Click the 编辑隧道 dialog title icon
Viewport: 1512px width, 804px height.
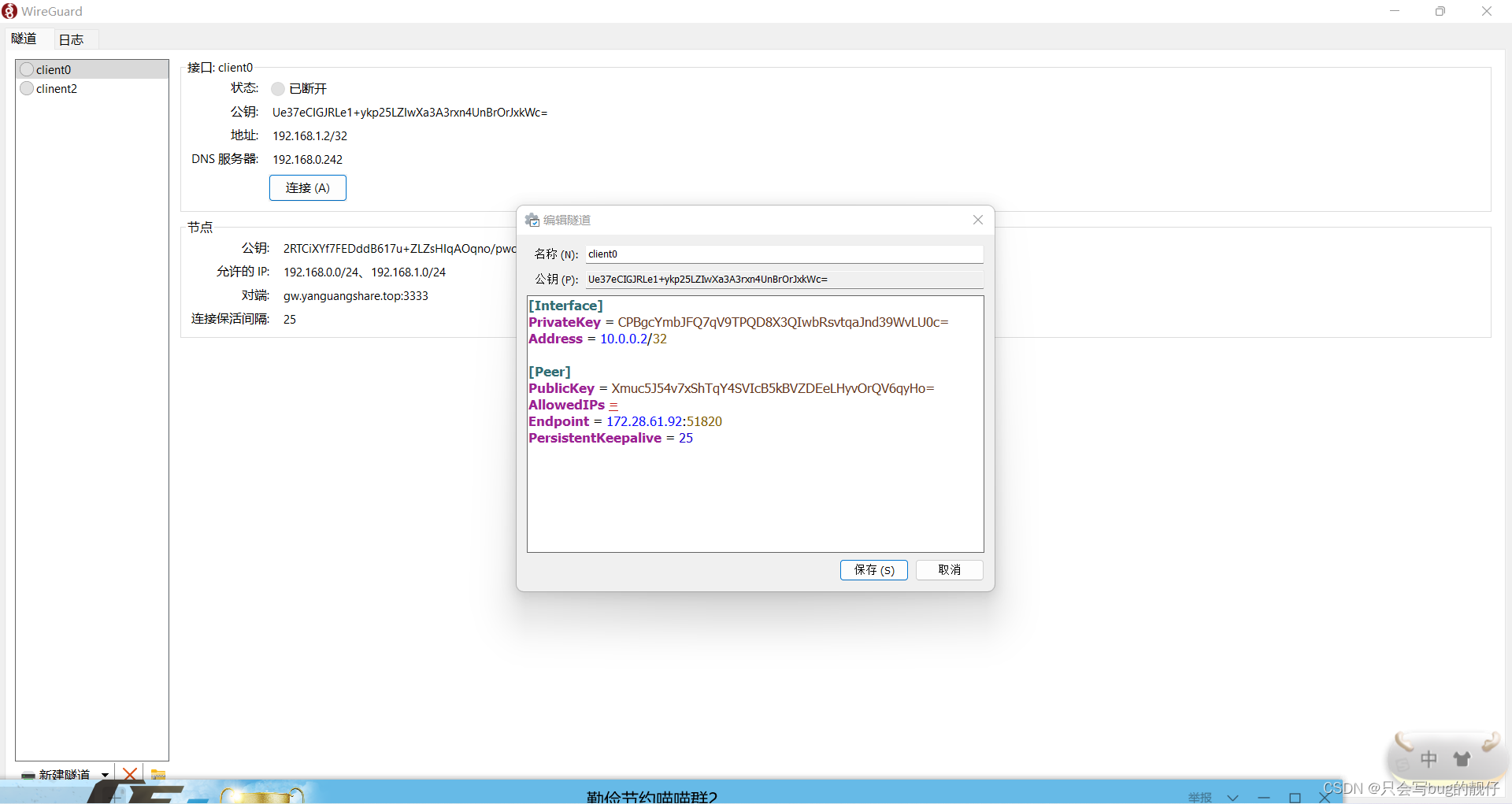532,220
